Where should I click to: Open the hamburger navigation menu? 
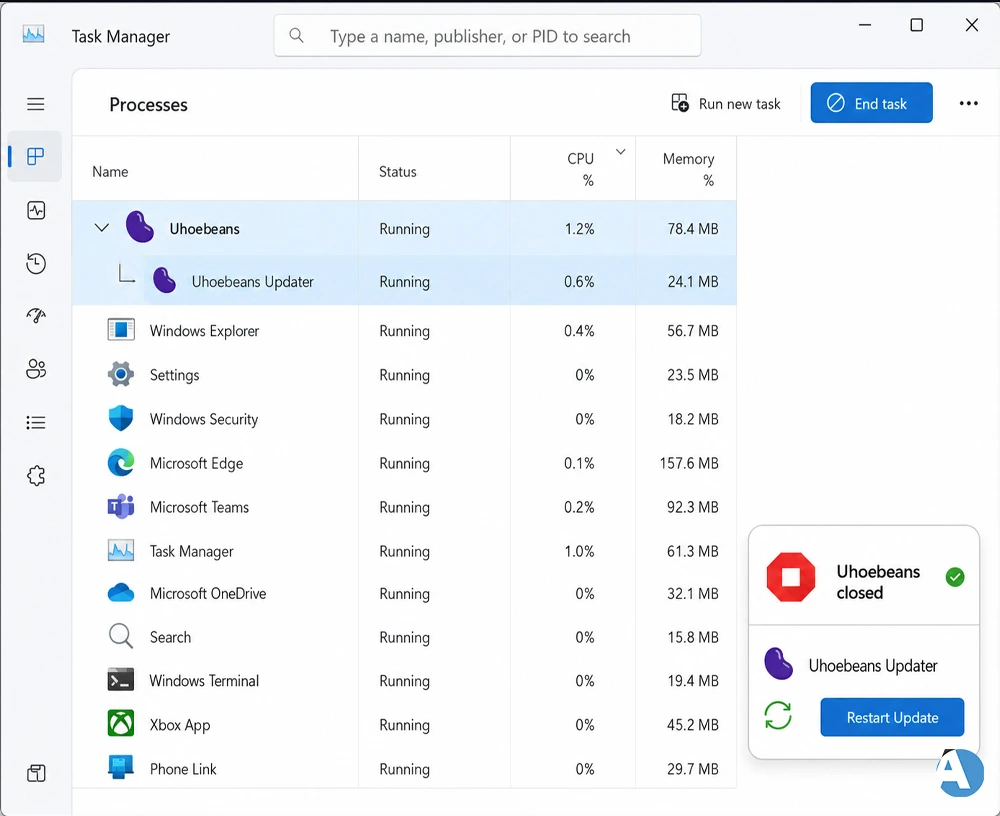[36, 104]
